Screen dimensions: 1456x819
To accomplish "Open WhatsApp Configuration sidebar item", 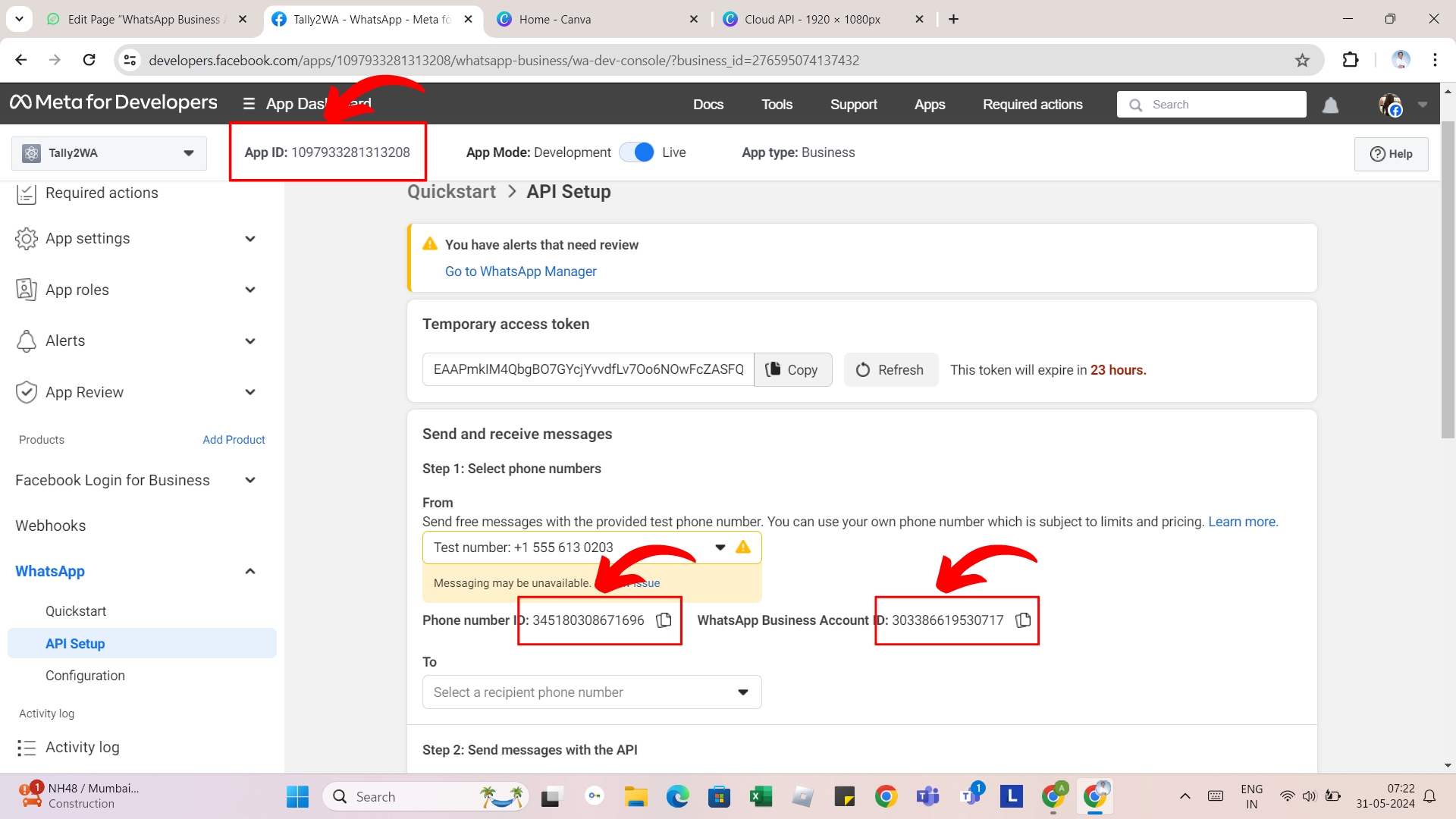I will pos(85,676).
